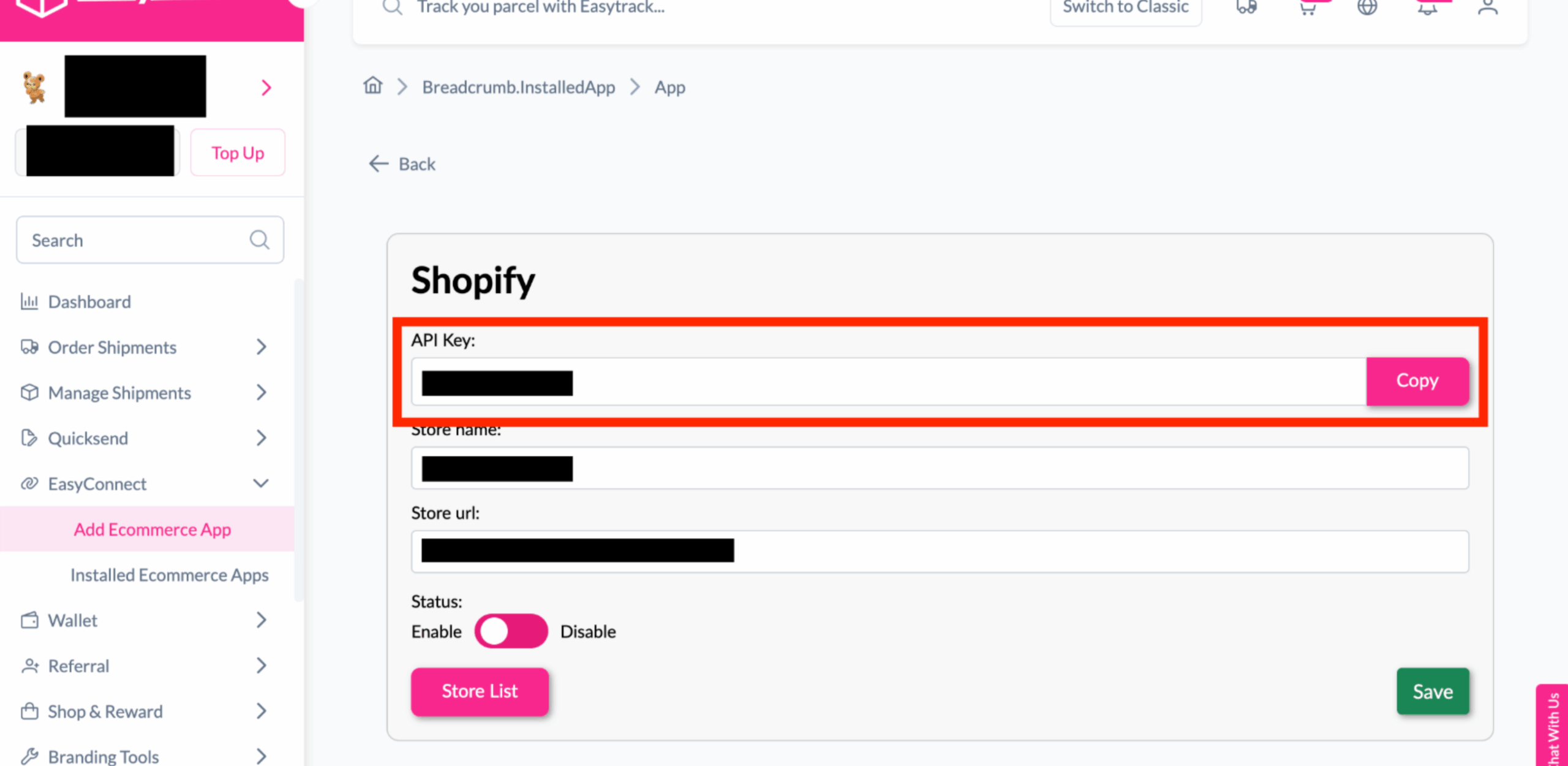
Task: Expand the Order Shipments menu
Action: click(262, 347)
